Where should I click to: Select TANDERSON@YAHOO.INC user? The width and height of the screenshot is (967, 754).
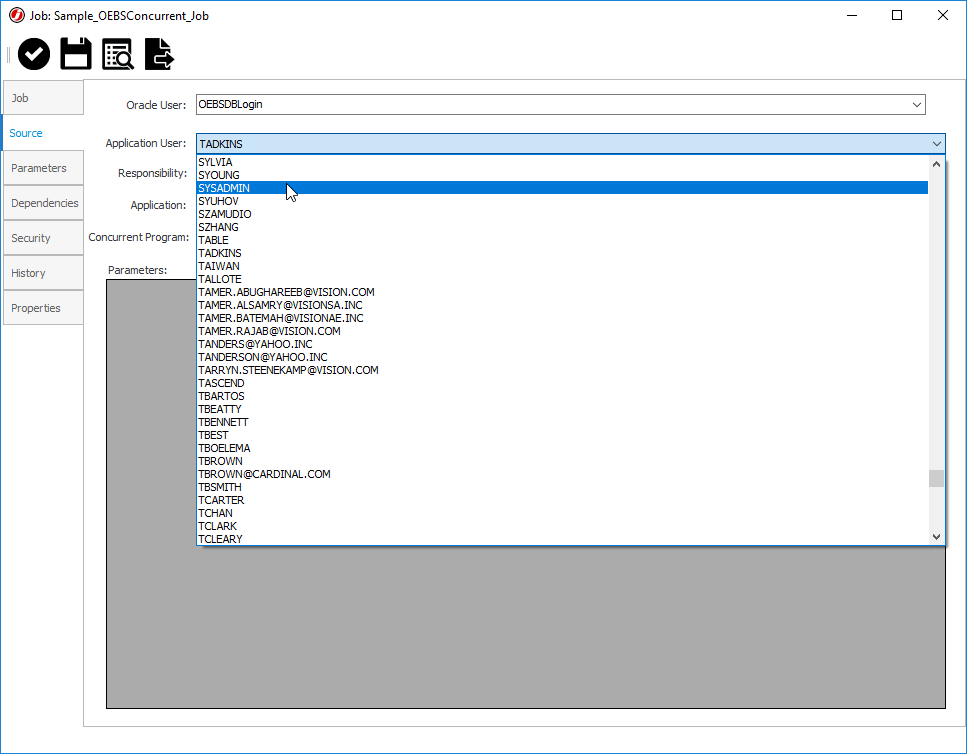562,357
